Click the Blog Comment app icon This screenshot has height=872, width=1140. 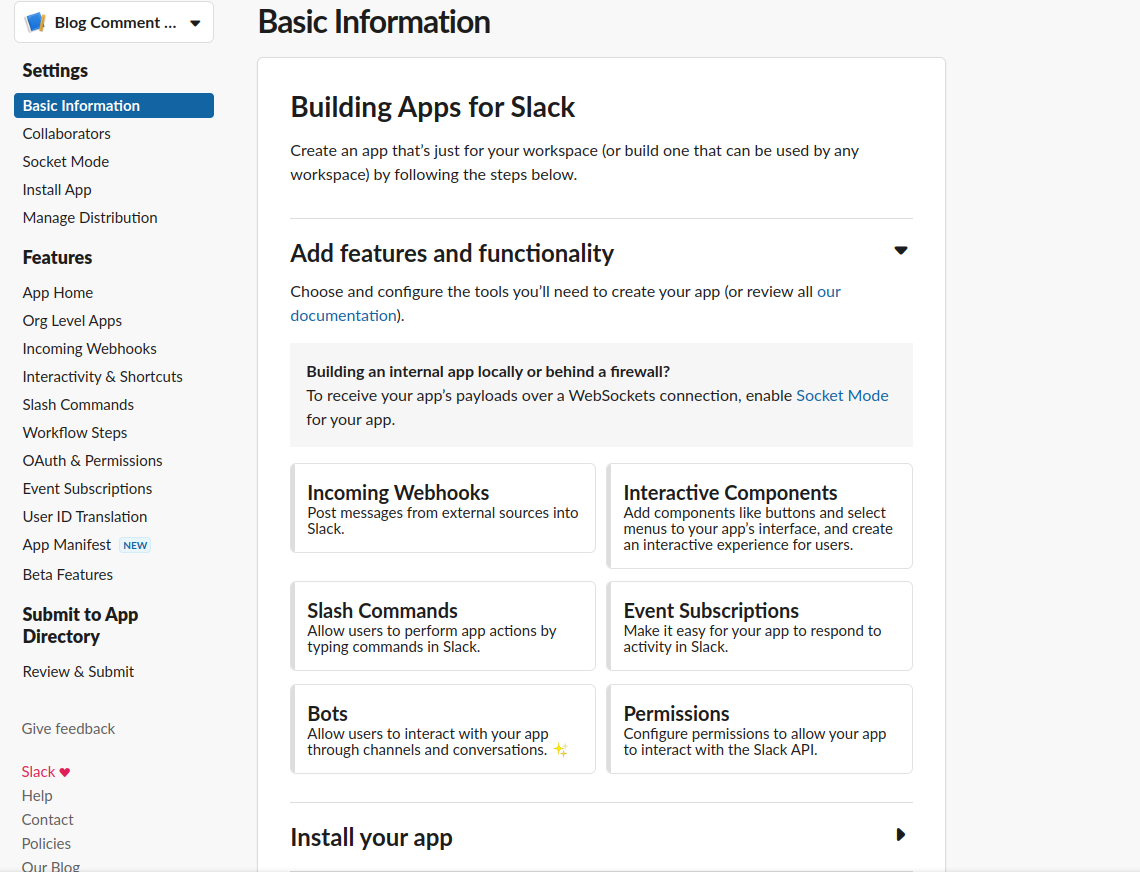36,23
